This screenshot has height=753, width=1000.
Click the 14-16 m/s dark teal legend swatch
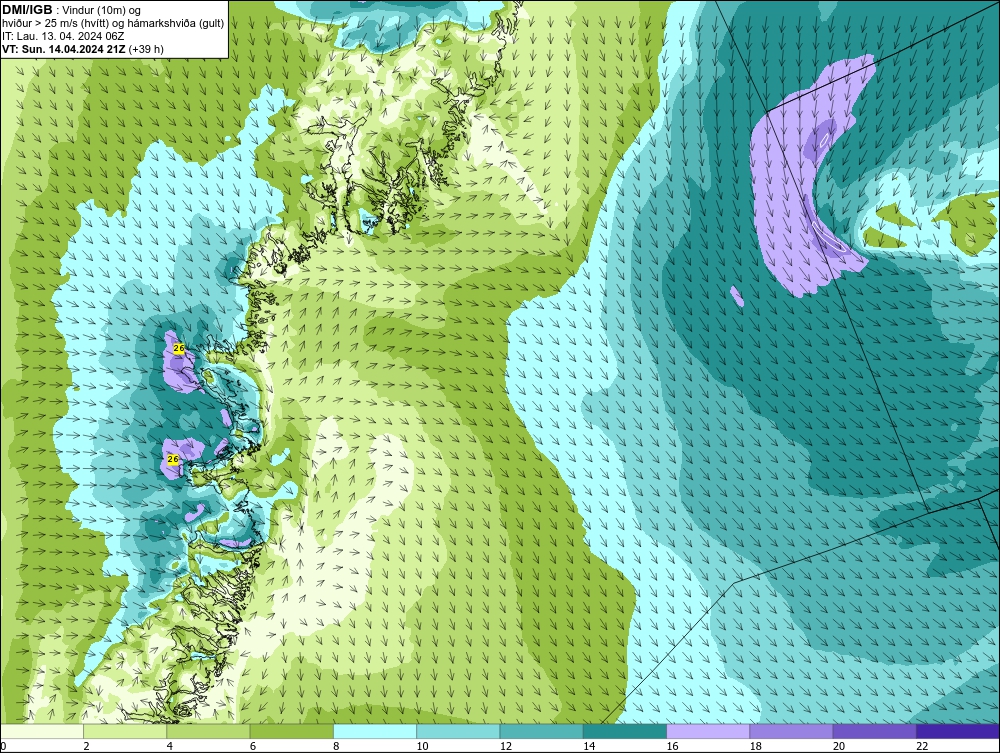(x=625, y=731)
